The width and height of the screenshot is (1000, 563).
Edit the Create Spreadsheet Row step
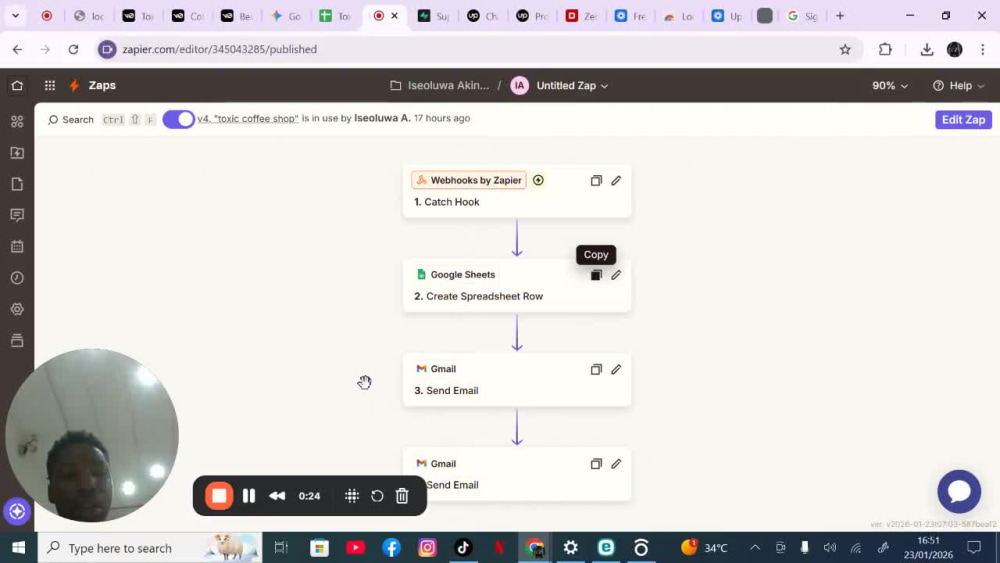(616, 275)
